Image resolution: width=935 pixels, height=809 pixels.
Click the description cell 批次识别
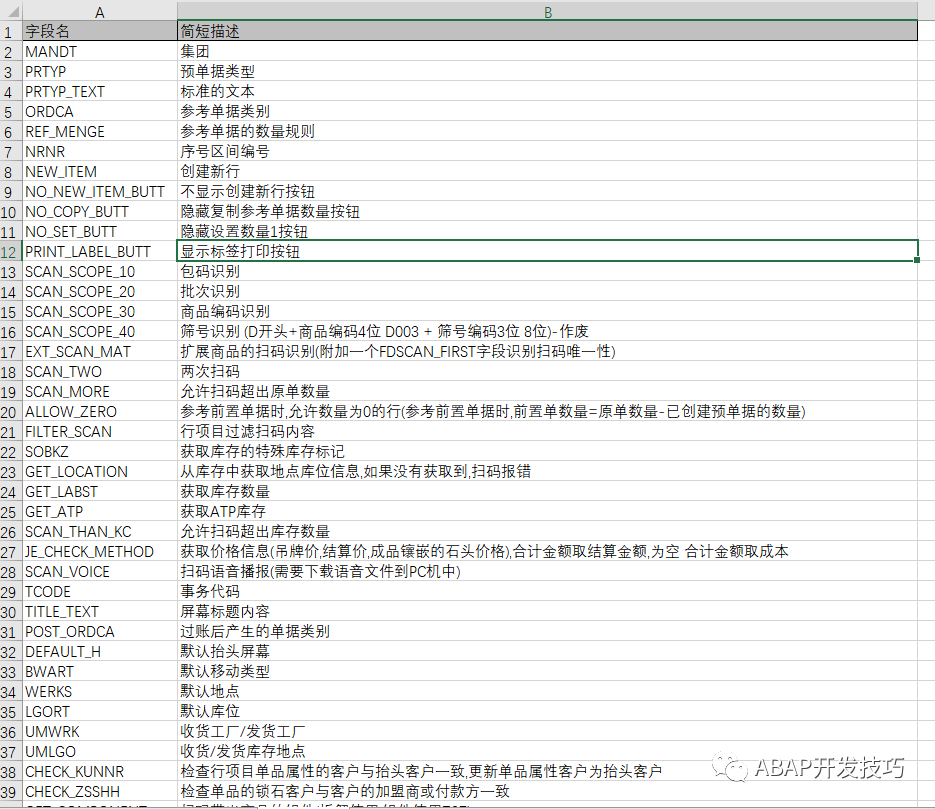click(547, 292)
